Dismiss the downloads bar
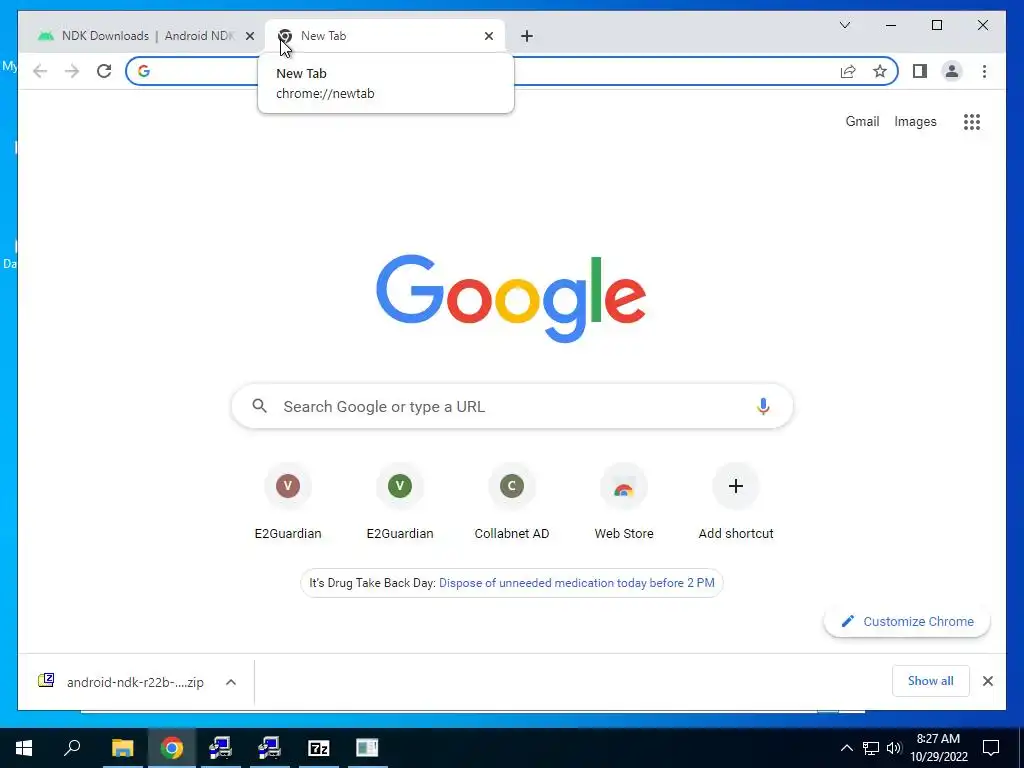 click(987, 681)
